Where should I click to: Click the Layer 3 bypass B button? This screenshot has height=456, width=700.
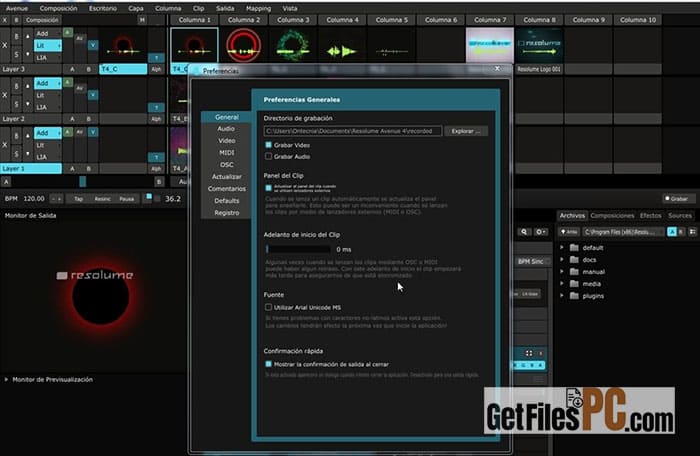coord(17,36)
